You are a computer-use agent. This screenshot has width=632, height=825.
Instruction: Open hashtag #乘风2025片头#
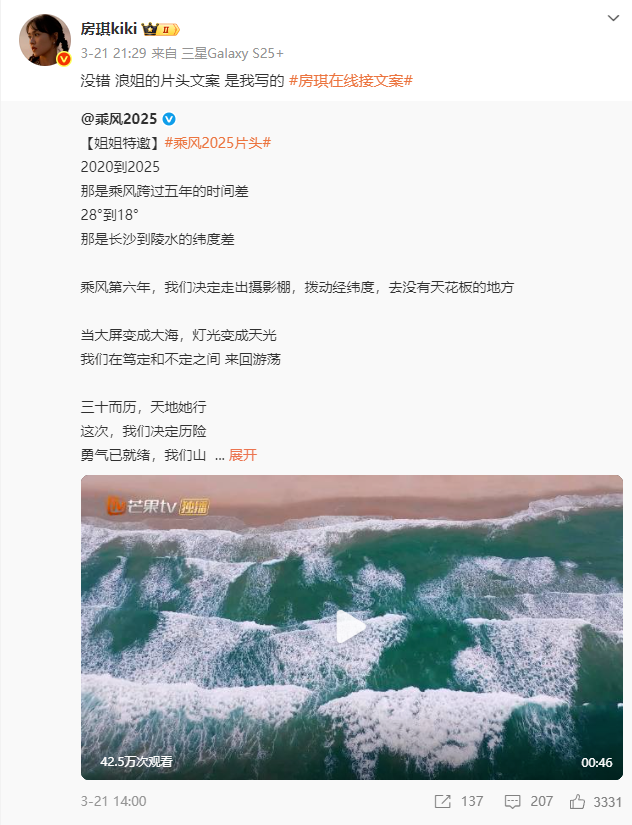click(218, 143)
